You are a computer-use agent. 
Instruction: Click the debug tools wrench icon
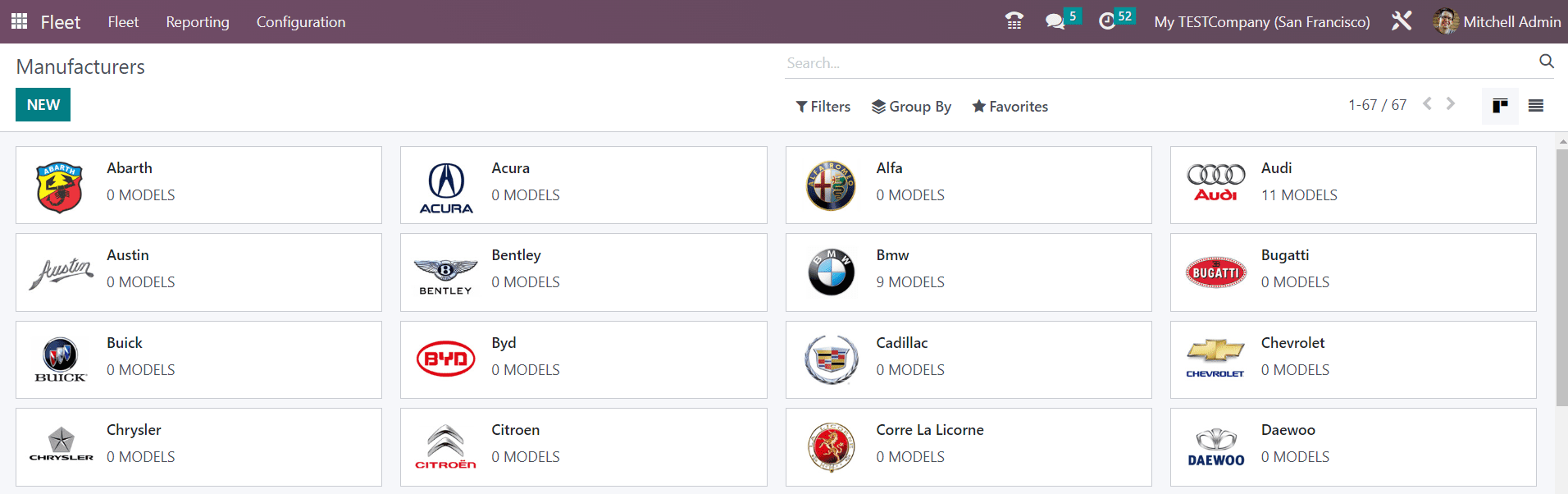pos(1402,21)
